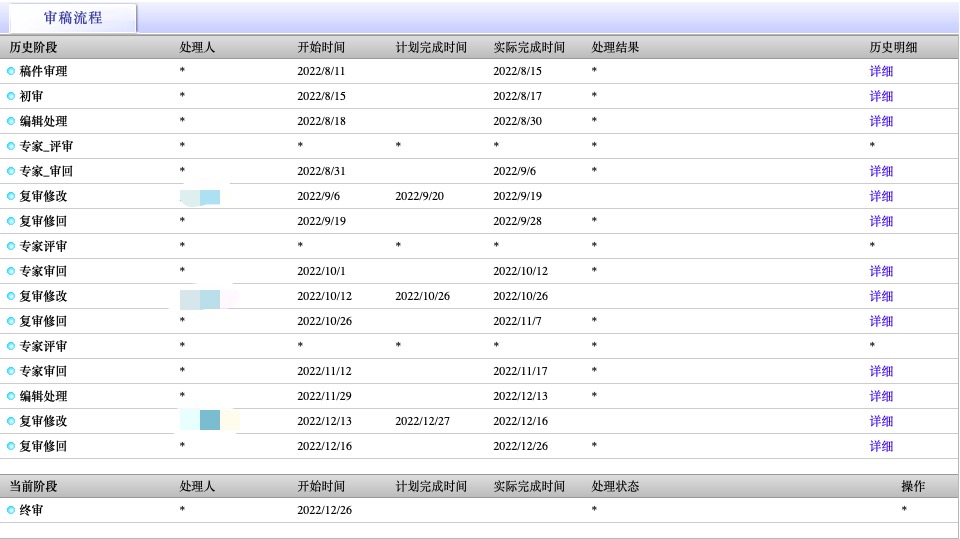Open 详细 for 复审修回 started 2022/12/16
The width and height of the screenshot is (960, 539).
tap(881, 446)
